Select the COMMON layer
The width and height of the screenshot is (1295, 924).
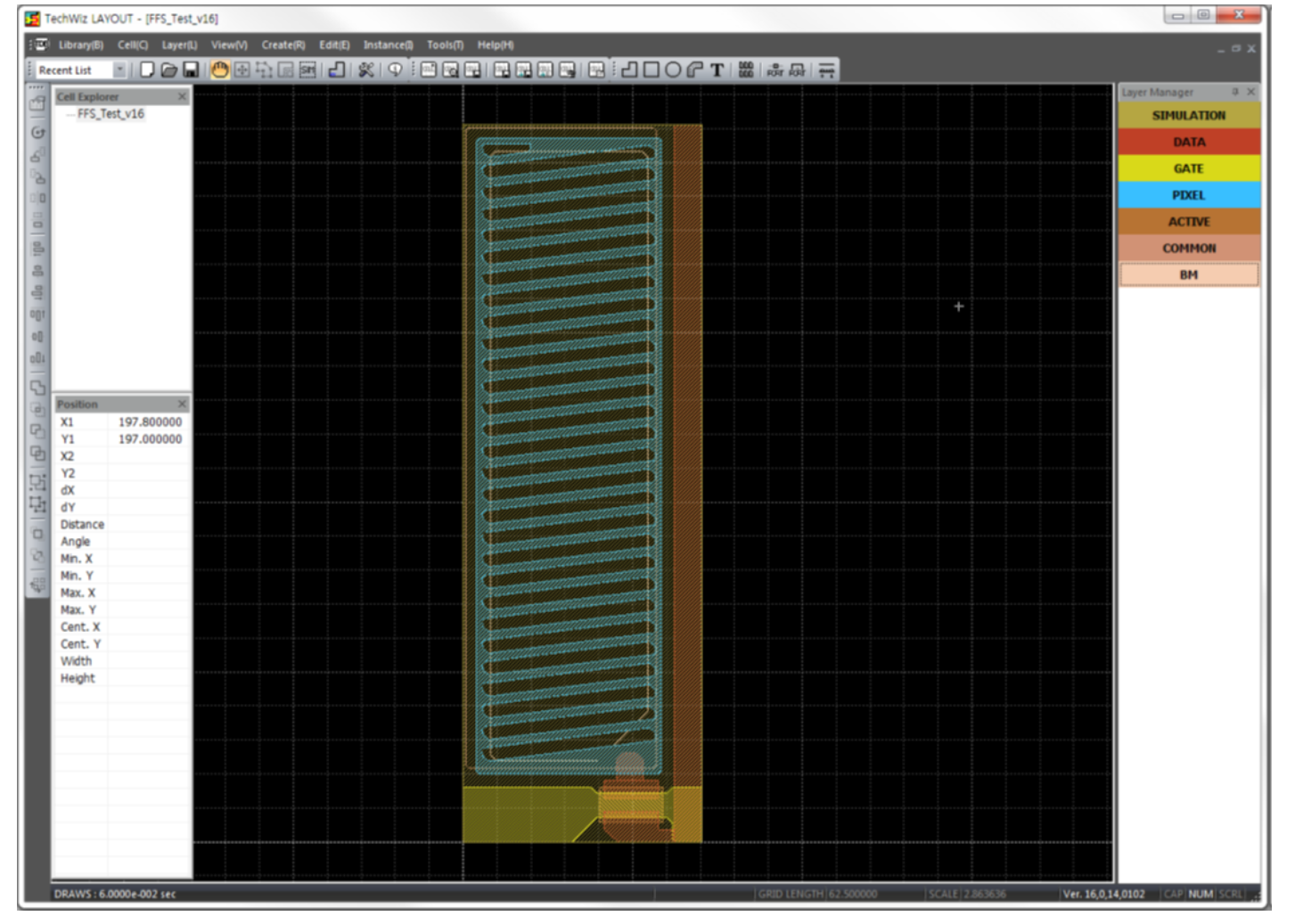point(1189,249)
